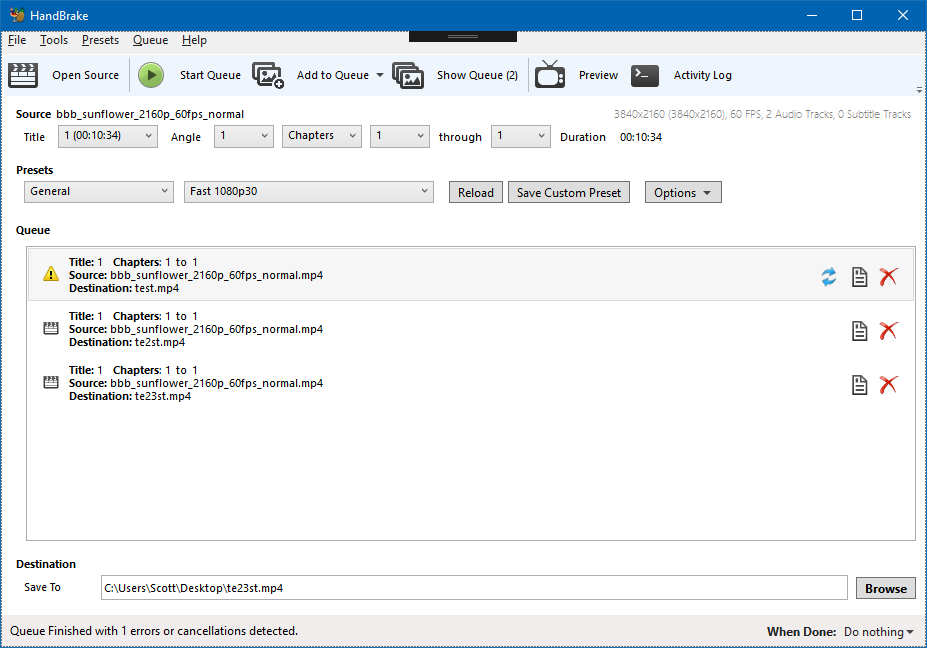Open the When Done Do nothing dropdown
Screen dimensions: 927x648
879,632
